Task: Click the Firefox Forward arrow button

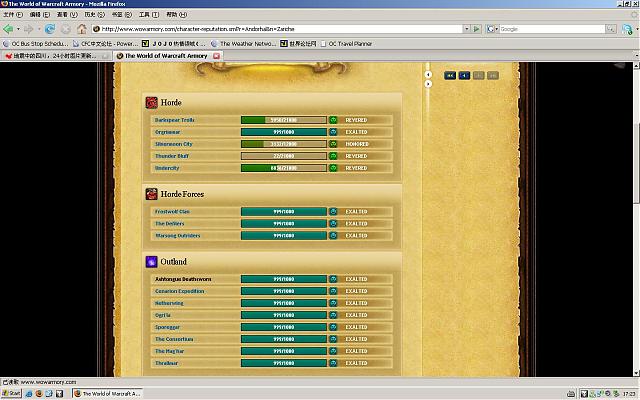Action: [x=28, y=29]
